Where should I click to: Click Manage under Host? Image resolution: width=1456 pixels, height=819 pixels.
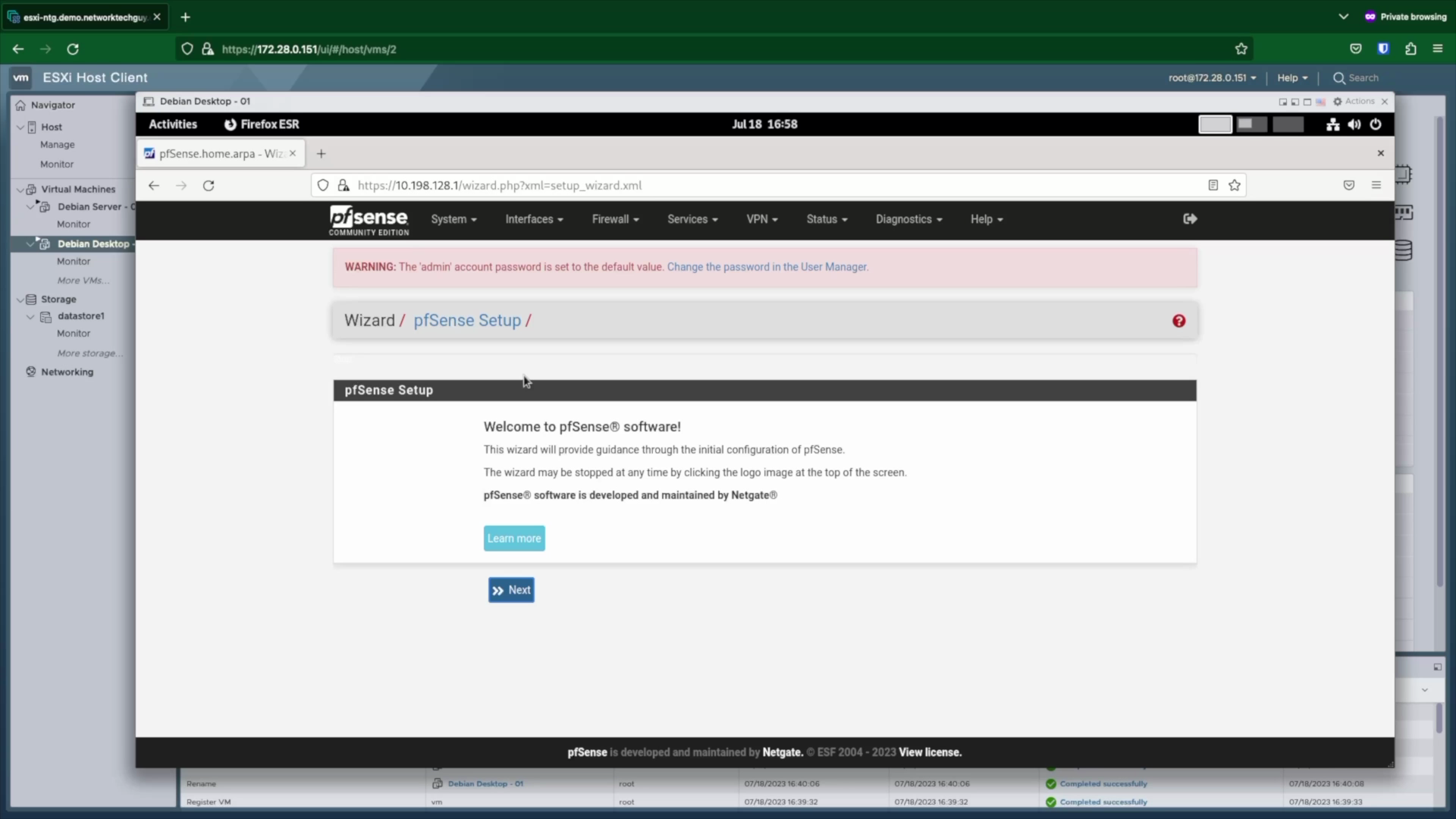coord(58,145)
